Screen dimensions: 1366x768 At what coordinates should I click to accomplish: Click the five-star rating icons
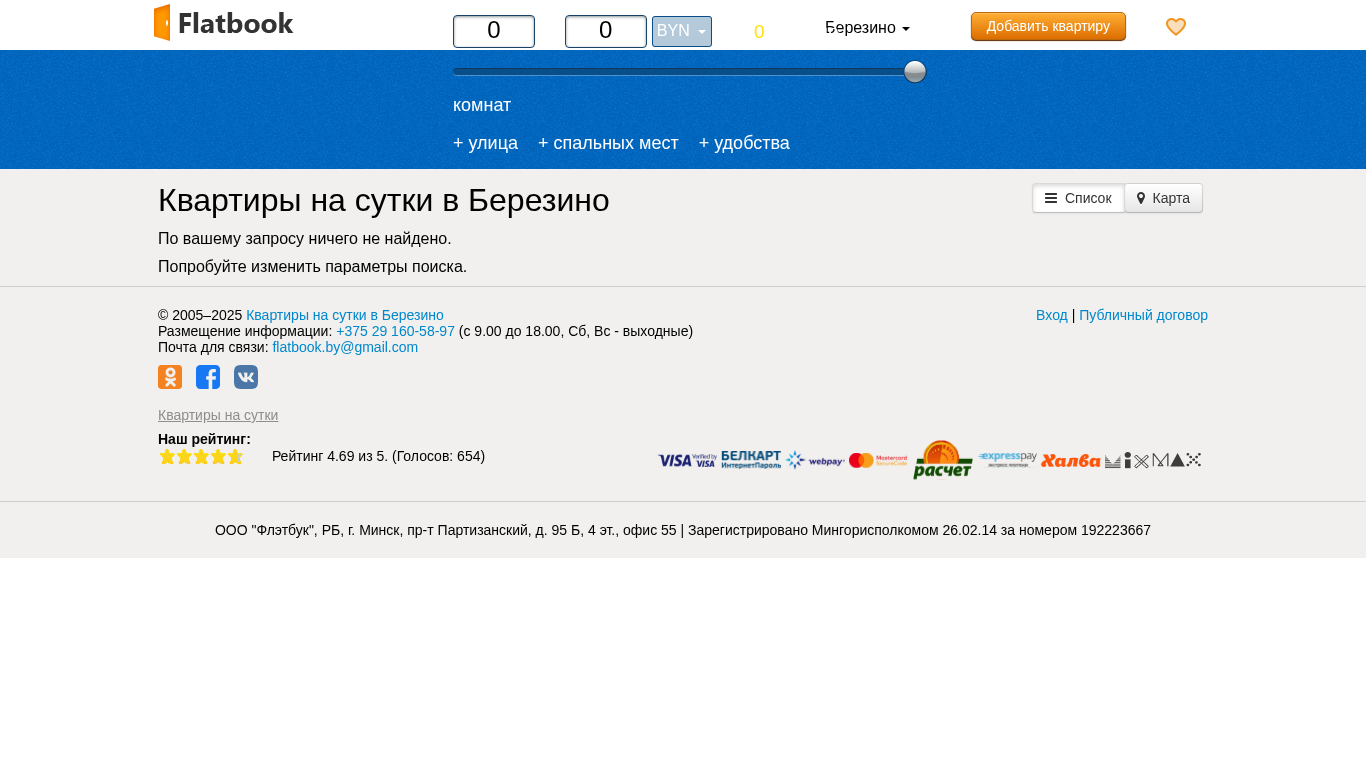click(201, 457)
